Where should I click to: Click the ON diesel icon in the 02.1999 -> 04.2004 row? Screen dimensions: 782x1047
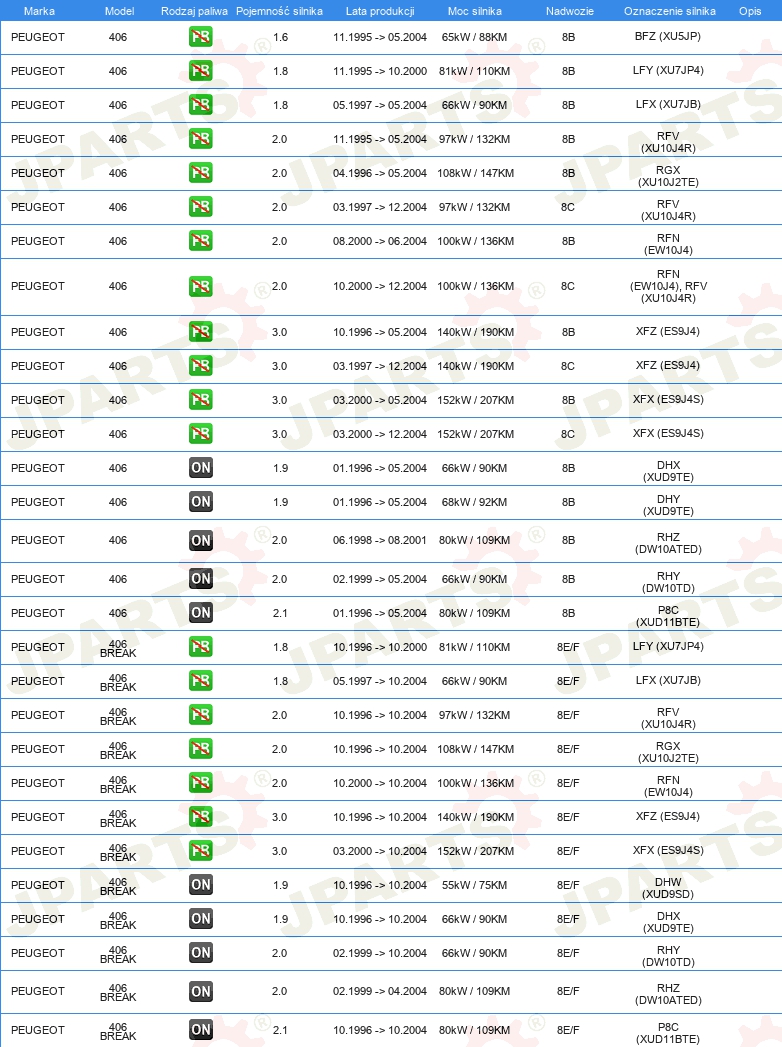click(x=200, y=992)
